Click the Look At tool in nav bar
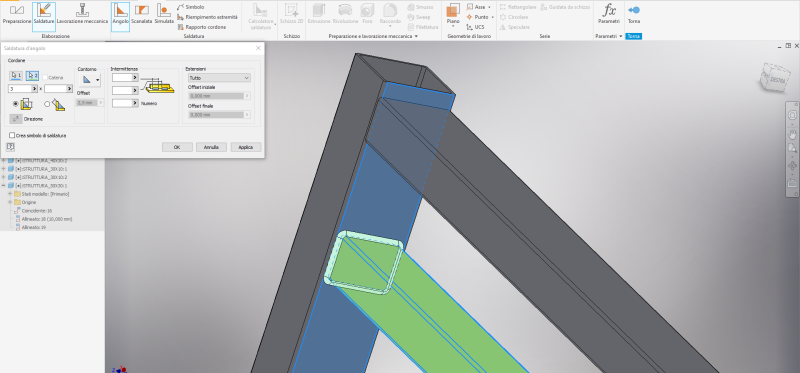Image resolution: width=800 pixels, height=373 pixels. [x=792, y=184]
